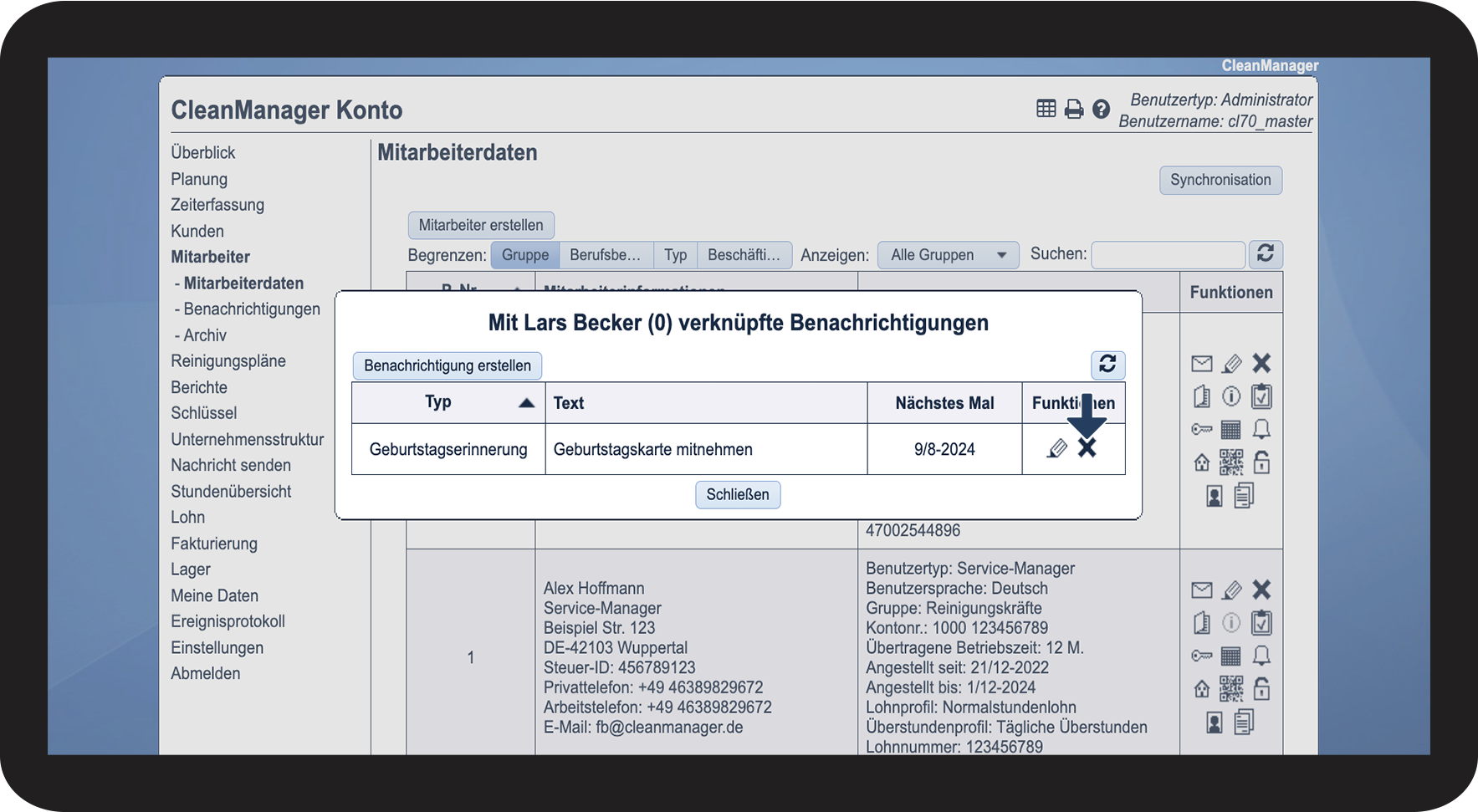The height and width of the screenshot is (812, 1478).
Task: Open Planung in the sidebar
Action: click(x=199, y=179)
